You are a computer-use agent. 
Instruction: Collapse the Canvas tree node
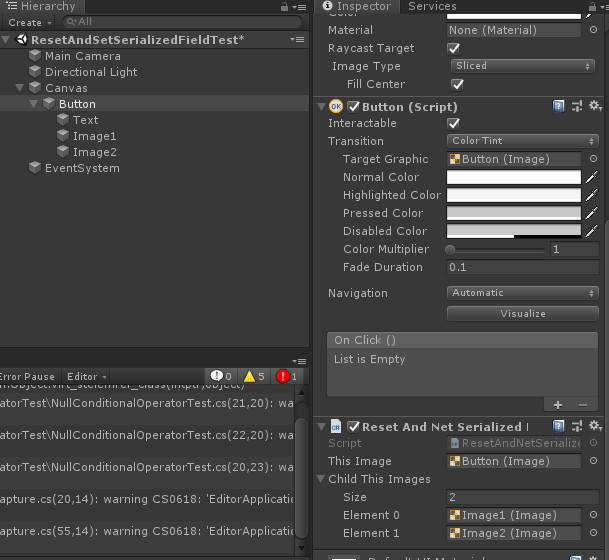coord(19,88)
